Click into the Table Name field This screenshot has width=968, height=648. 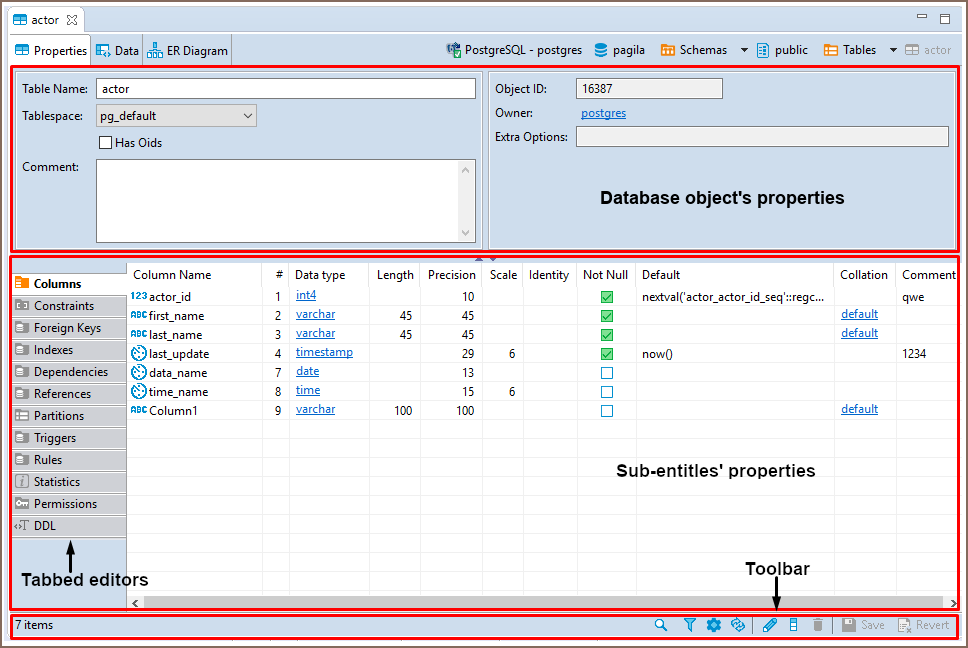tap(285, 89)
